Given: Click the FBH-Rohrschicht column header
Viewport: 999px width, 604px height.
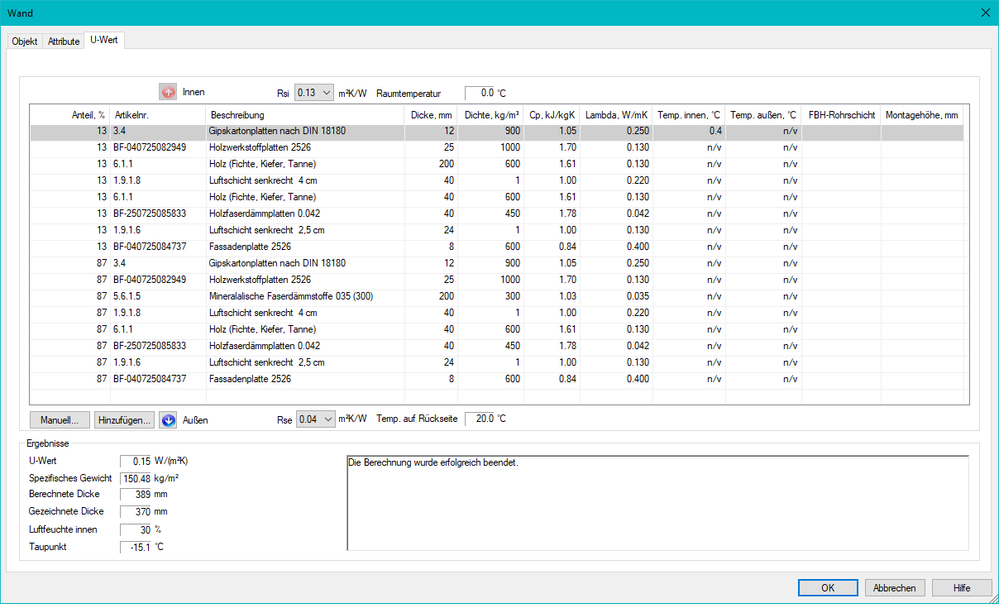Looking at the screenshot, I should point(842,115).
